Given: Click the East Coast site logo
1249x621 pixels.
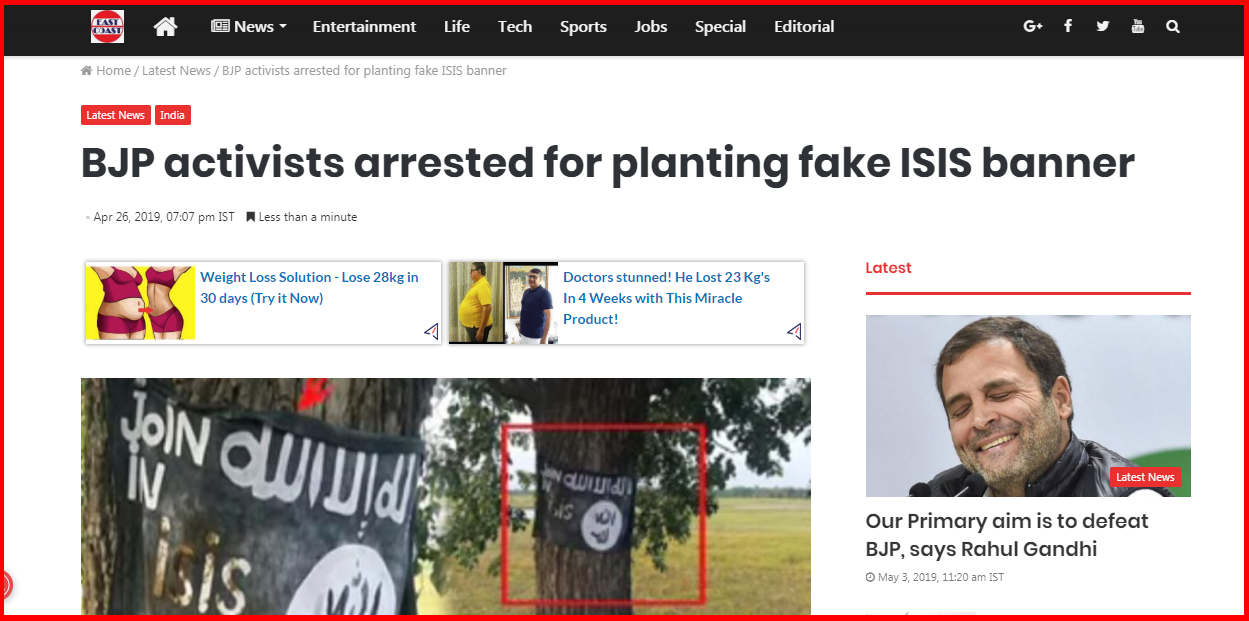Looking at the screenshot, I should (107, 27).
